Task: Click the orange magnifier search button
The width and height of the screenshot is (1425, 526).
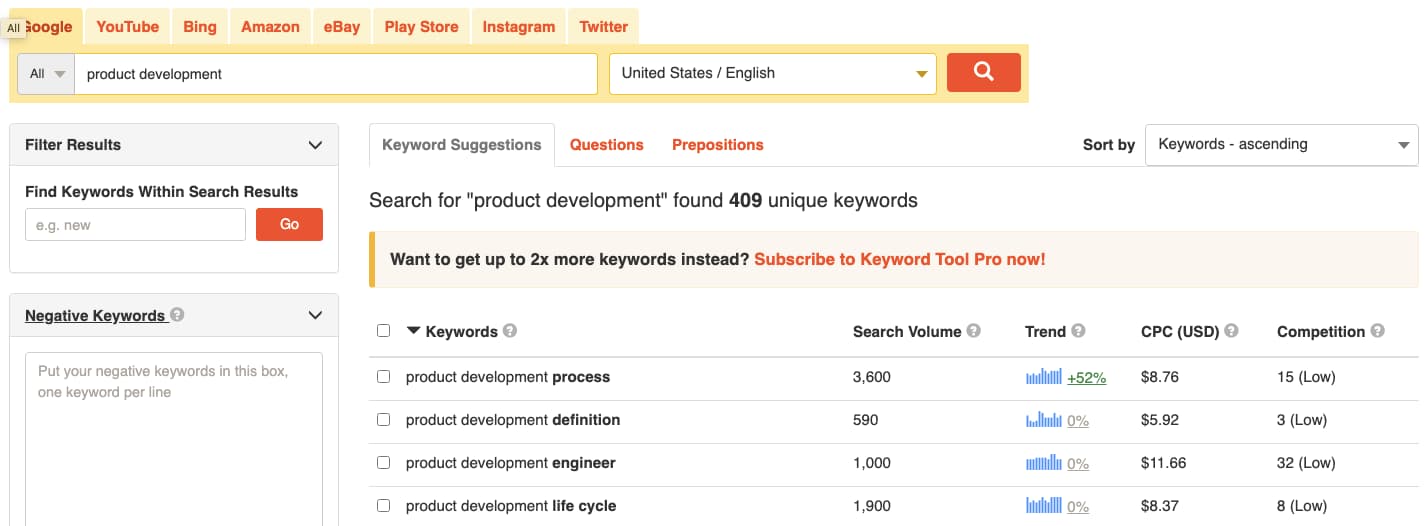Action: coord(983,72)
